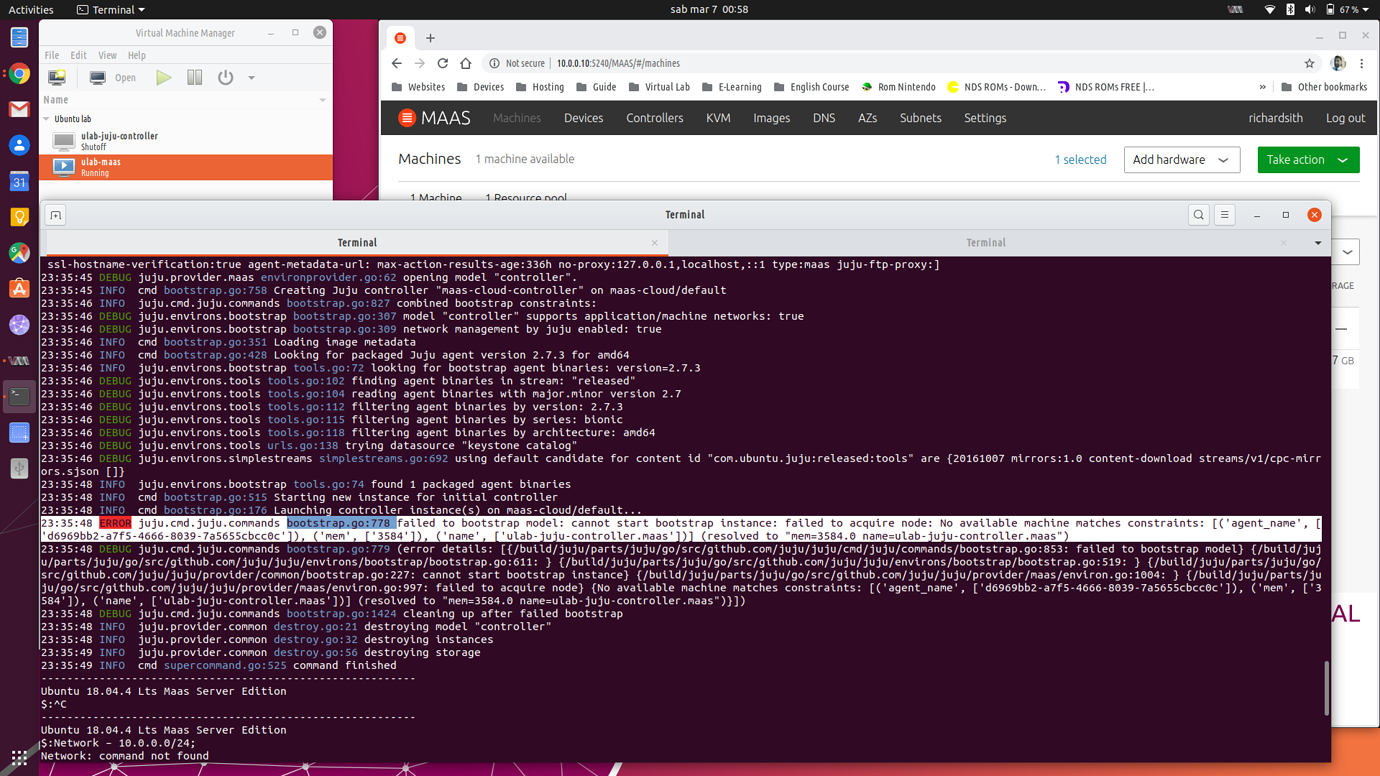Screen dimensions: 1380x776
Task: Click the Chrome address bar URL
Action: pyautogui.click(x=618, y=63)
